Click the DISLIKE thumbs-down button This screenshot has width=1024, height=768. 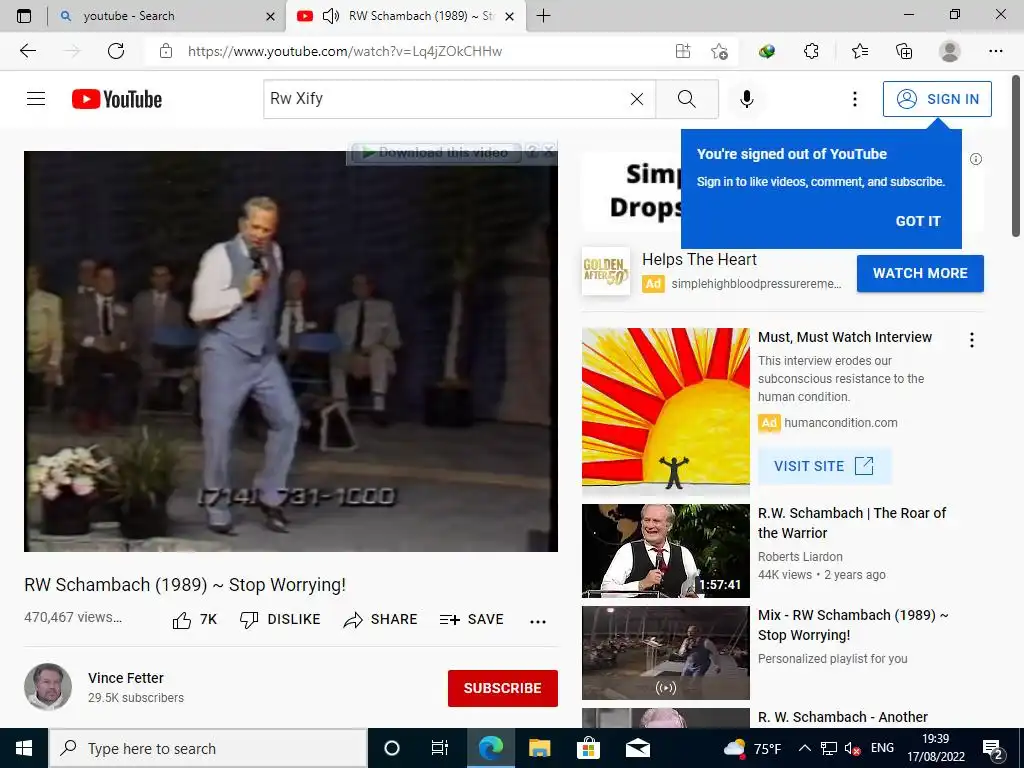pos(280,620)
